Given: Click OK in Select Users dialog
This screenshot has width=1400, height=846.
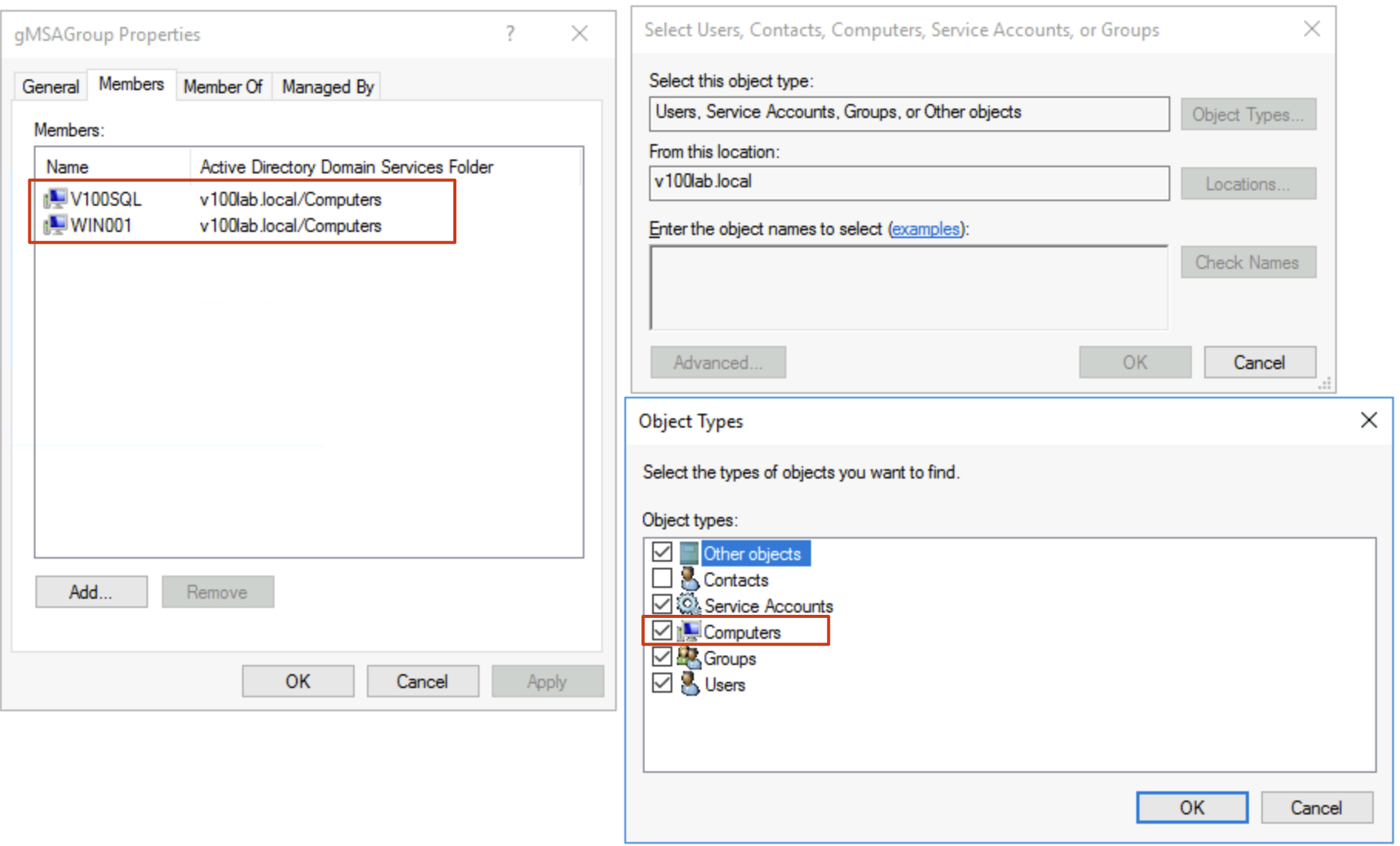Looking at the screenshot, I should point(1135,362).
